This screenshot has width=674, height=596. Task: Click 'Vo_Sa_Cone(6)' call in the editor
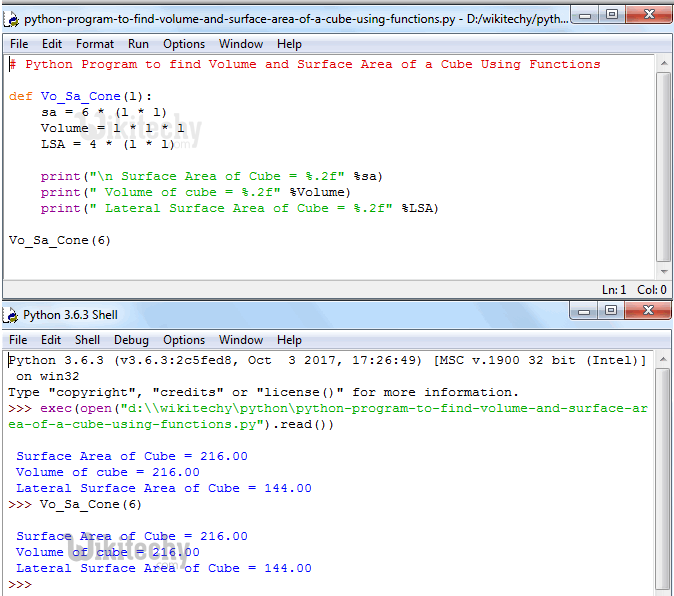[x=60, y=241]
